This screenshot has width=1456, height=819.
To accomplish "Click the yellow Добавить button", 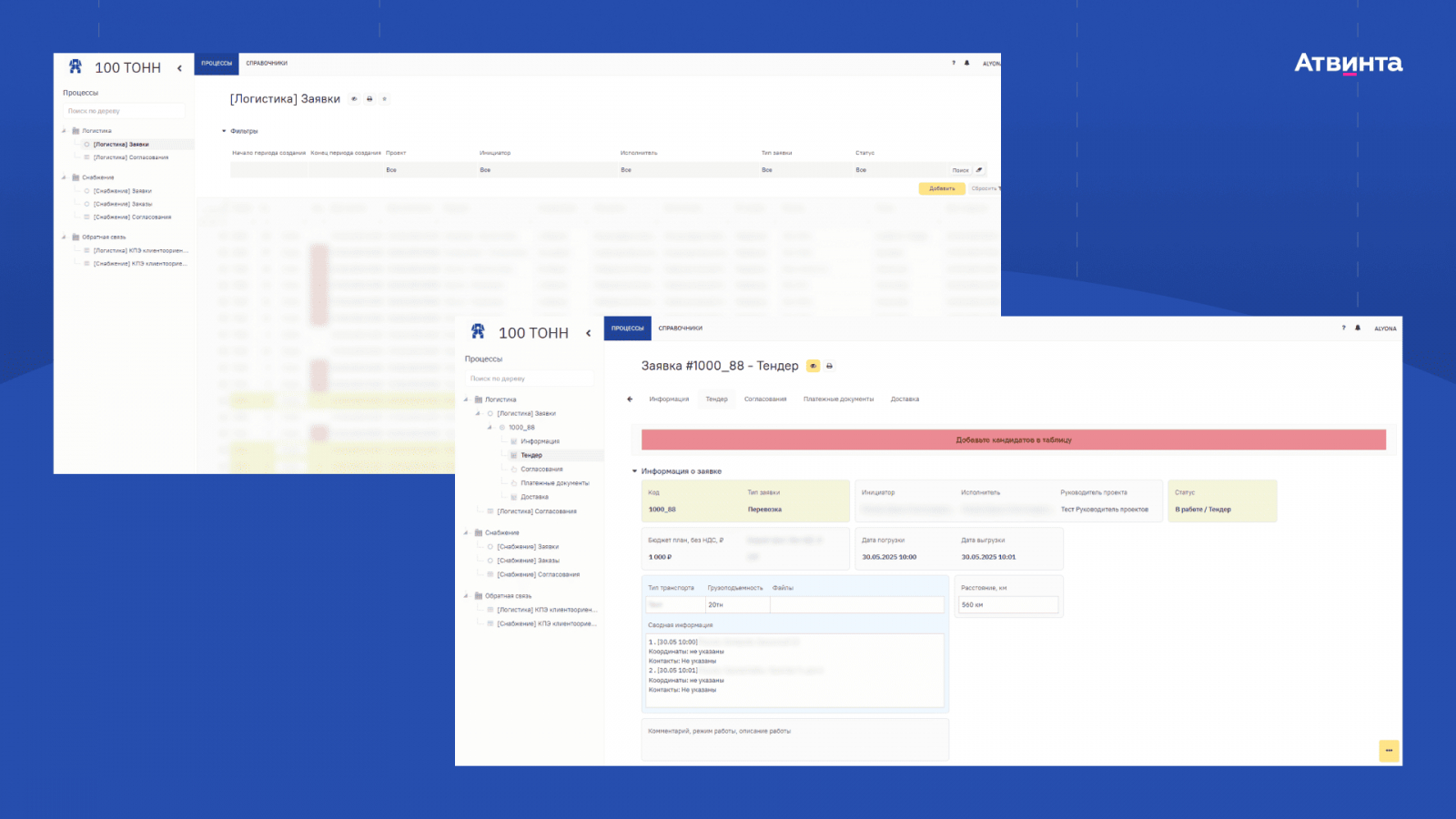I will [942, 188].
